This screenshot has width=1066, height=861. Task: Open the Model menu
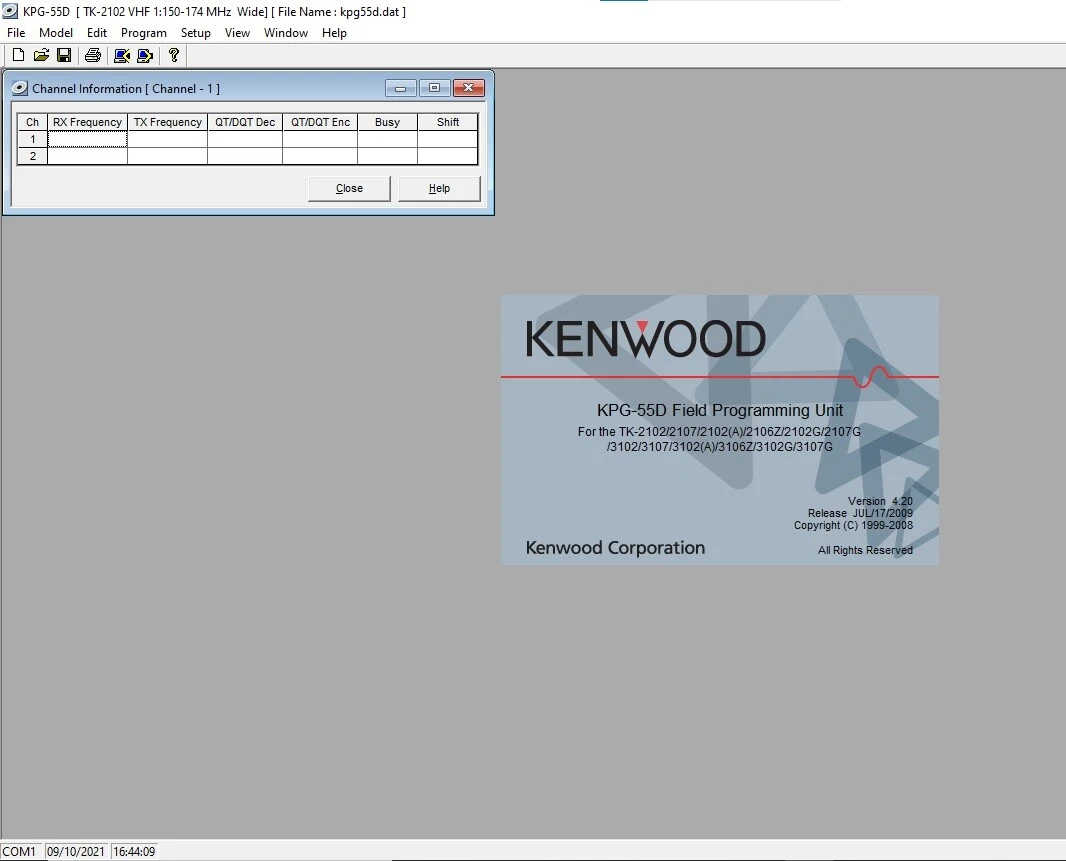coord(56,33)
